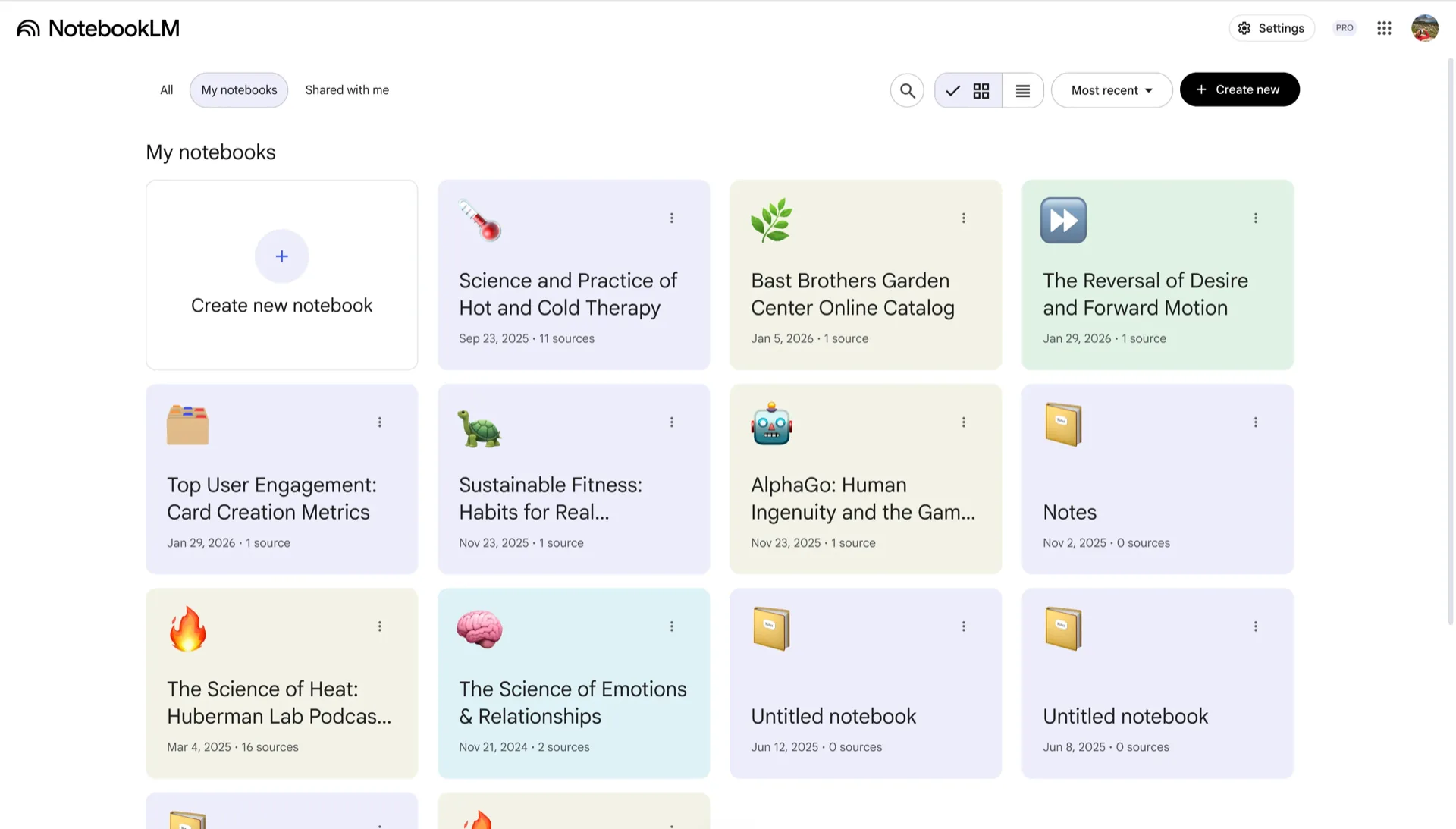Open the account profile avatar

click(x=1425, y=28)
